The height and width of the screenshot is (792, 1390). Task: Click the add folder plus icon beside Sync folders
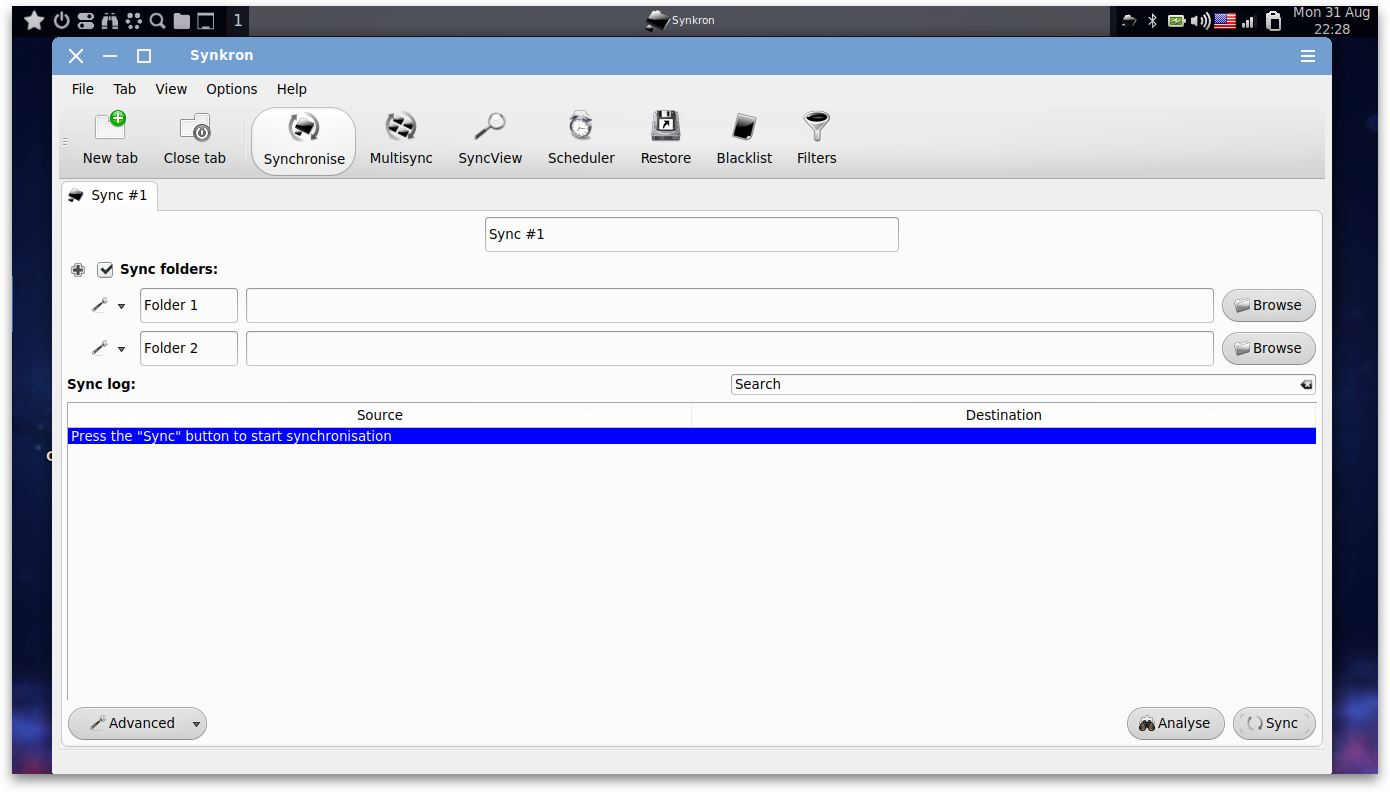78,270
